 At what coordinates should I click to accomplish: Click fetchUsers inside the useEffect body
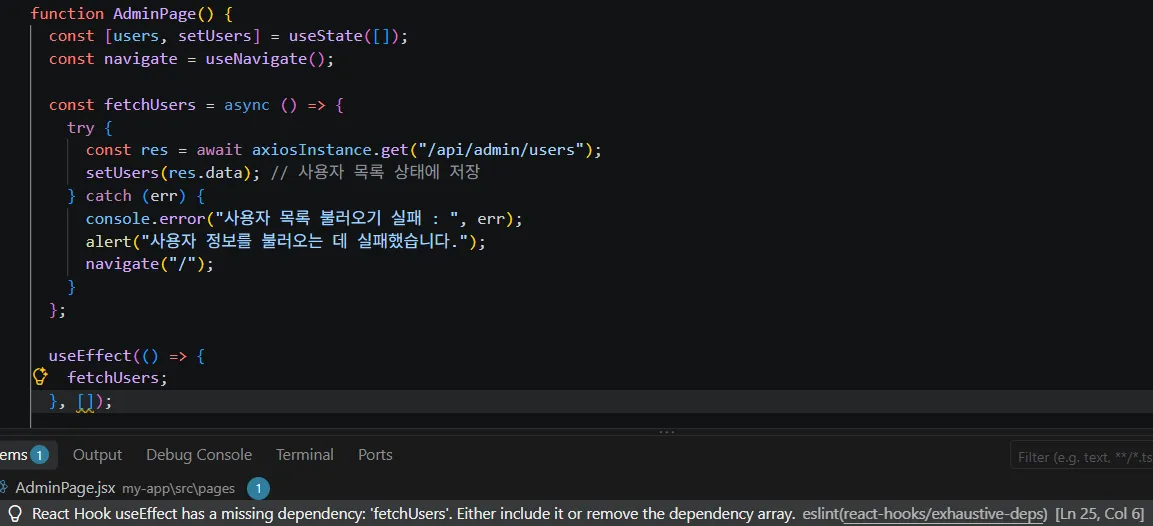[x=113, y=378]
